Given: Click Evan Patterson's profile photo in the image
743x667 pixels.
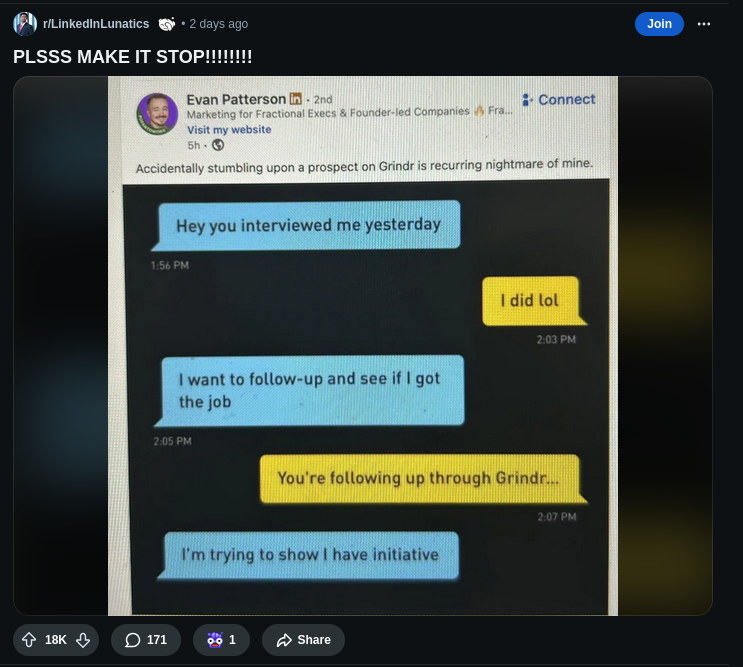Looking at the screenshot, I should point(157,114).
